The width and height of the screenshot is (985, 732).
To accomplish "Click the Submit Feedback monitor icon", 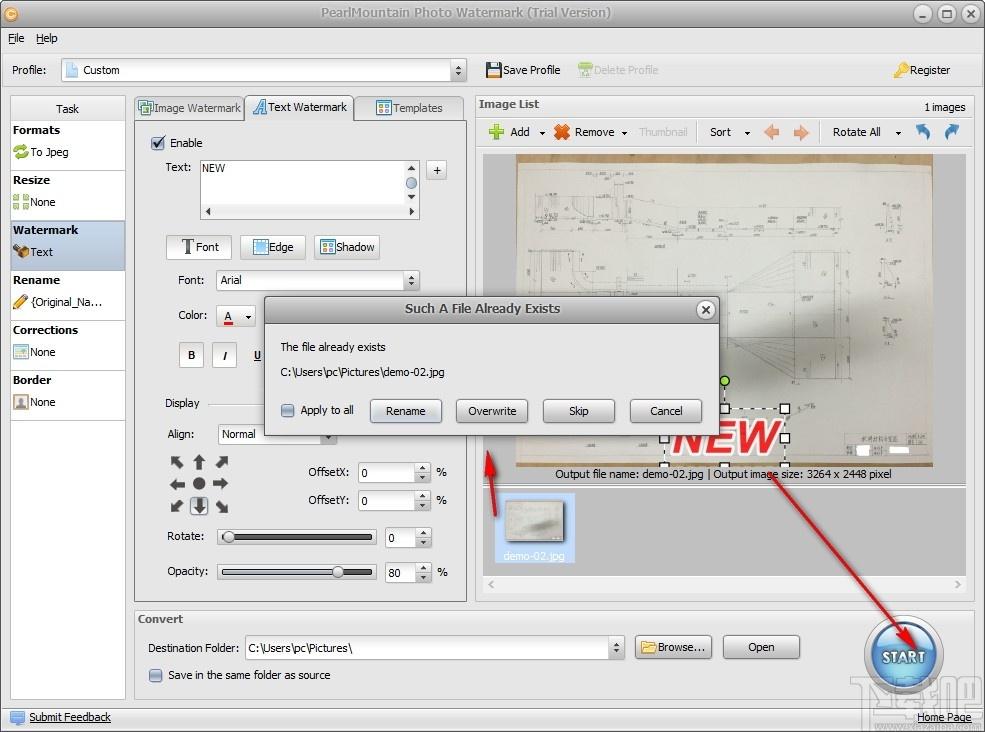I will pyautogui.click(x=18, y=718).
